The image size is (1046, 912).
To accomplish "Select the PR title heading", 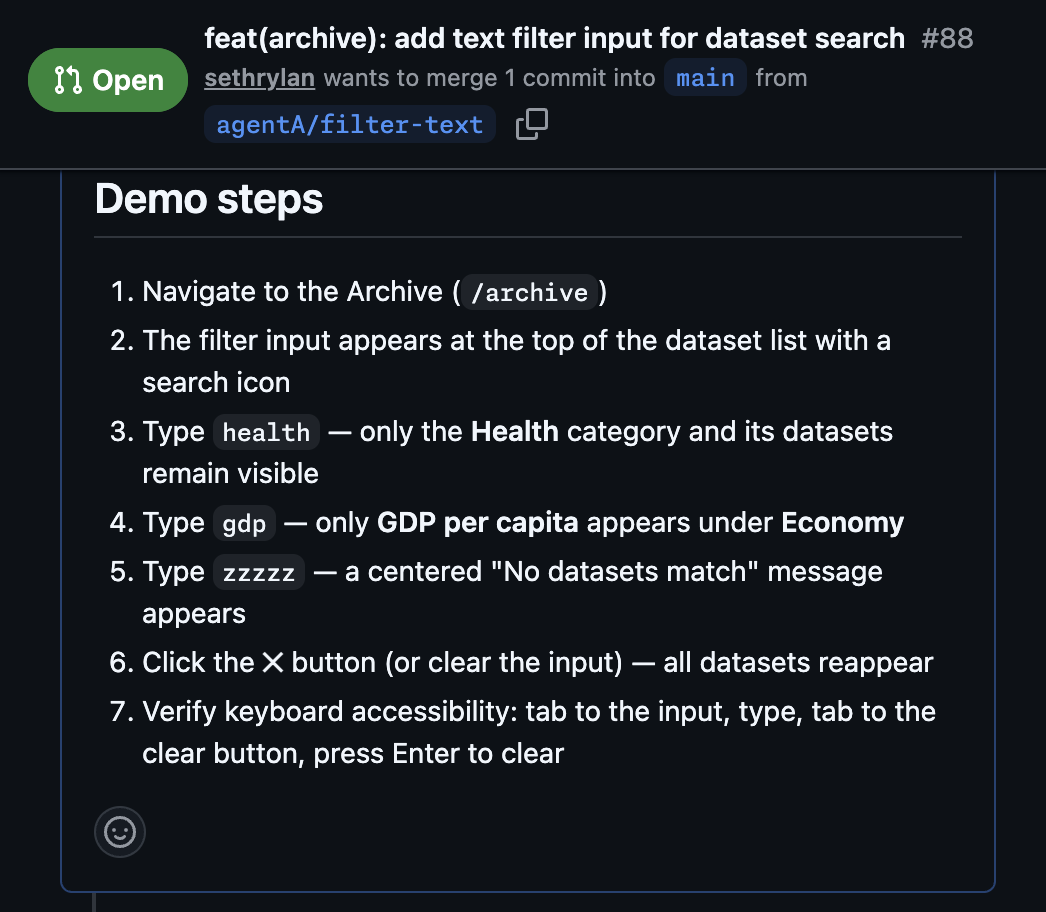I will [554, 38].
